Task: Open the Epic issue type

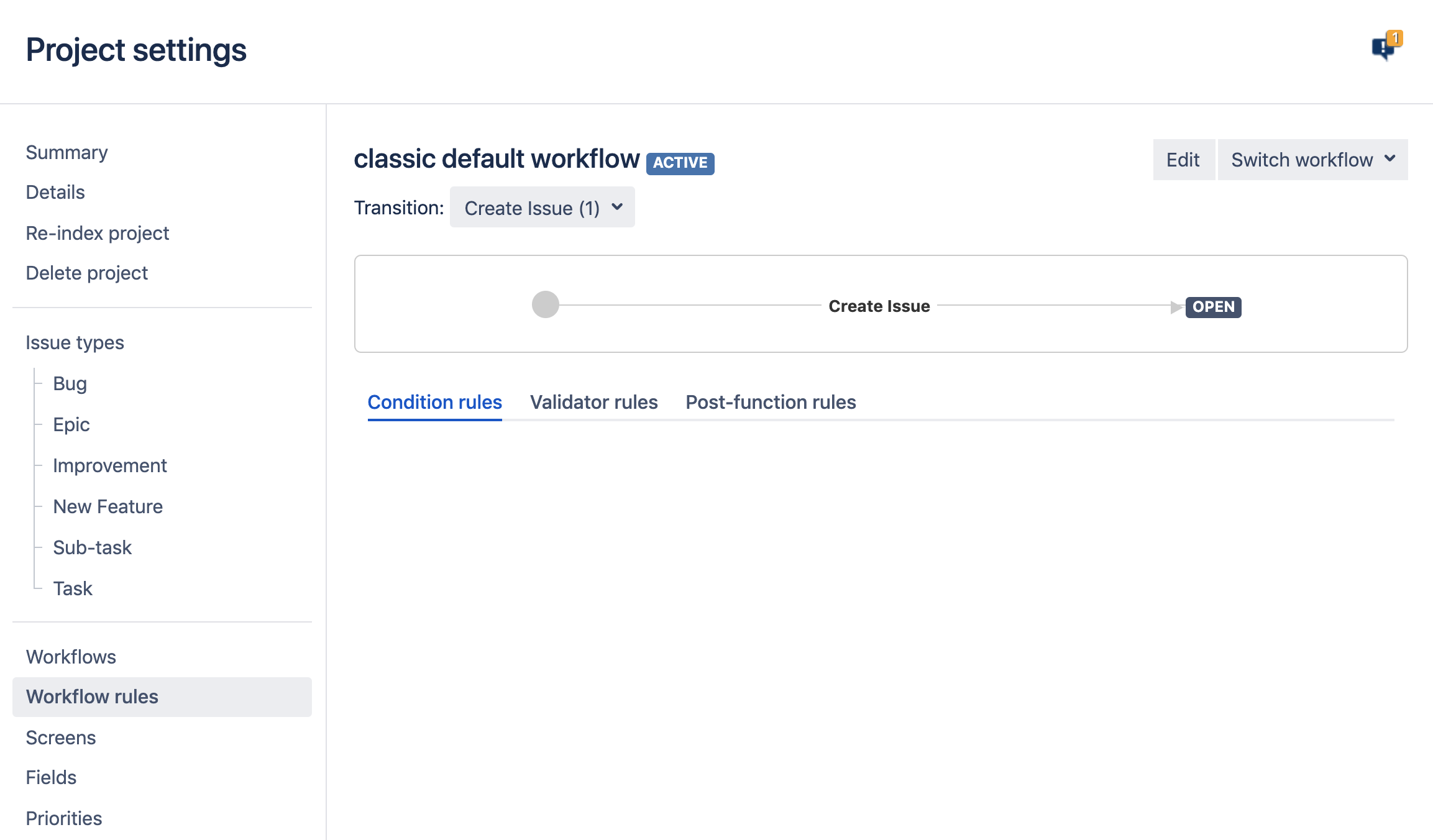Action: 71,424
